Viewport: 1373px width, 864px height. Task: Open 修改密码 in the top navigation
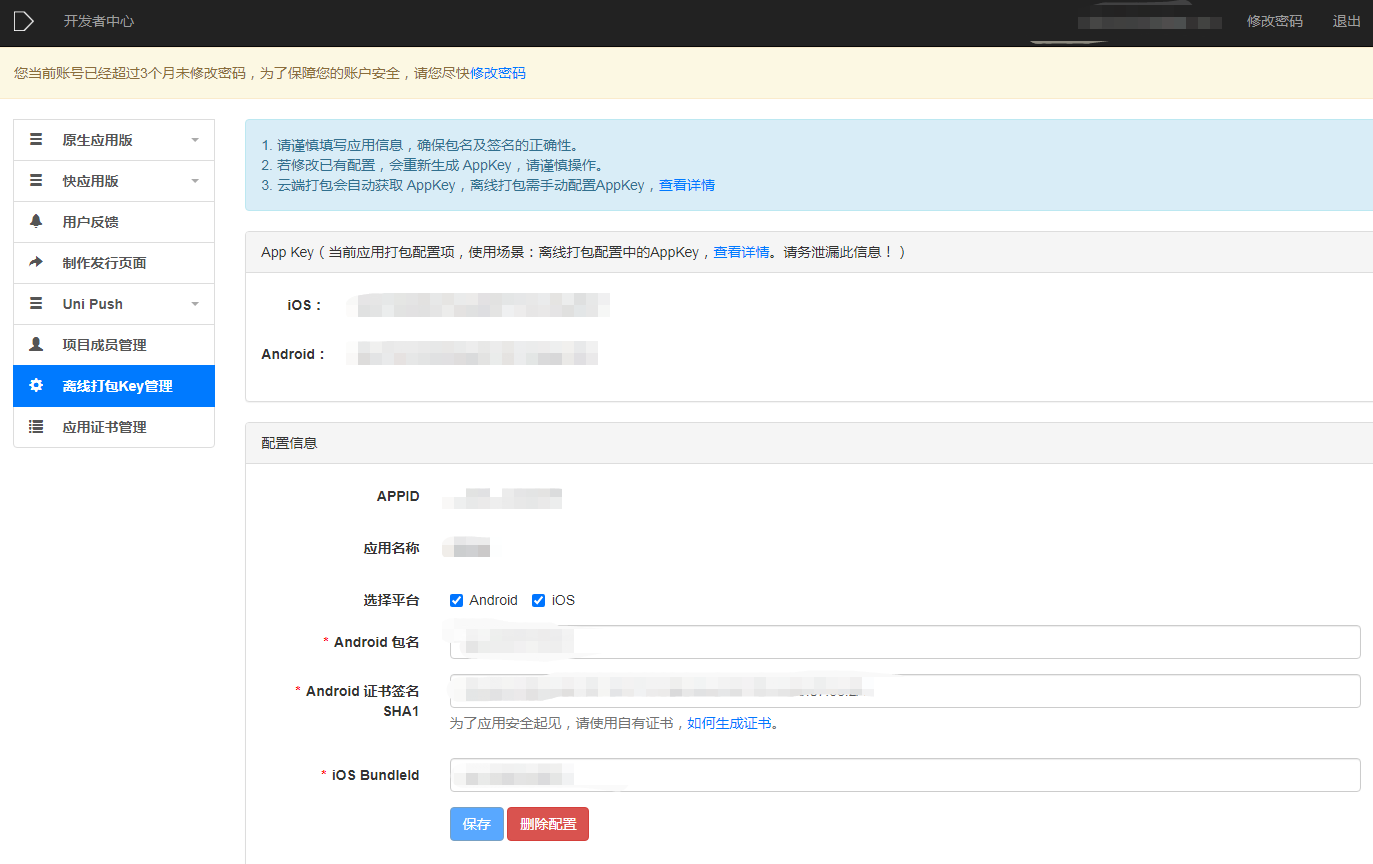point(1274,21)
